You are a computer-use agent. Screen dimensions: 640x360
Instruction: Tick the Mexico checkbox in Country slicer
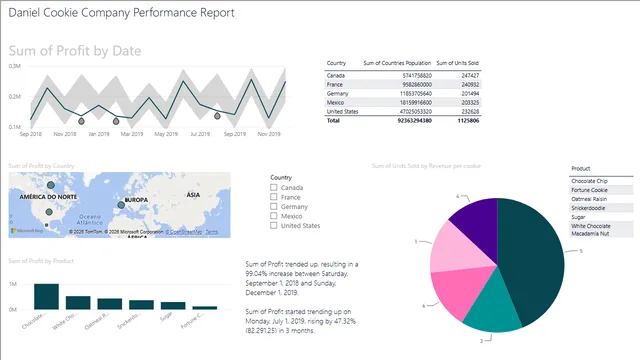(273, 216)
